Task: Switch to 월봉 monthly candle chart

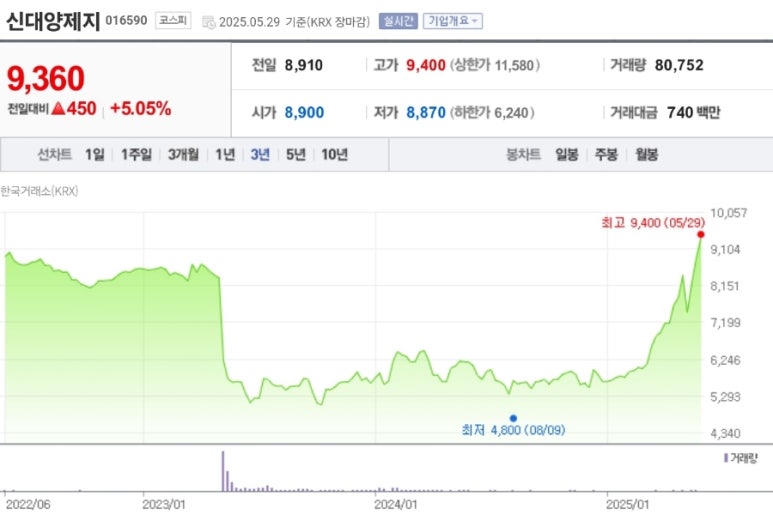Action: click(646, 154)
